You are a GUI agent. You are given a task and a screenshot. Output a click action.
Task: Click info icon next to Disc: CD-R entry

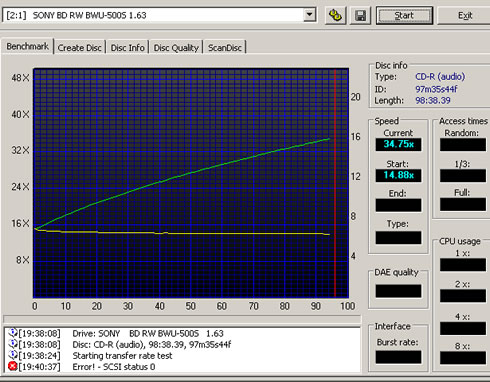[x=13, y=344]
